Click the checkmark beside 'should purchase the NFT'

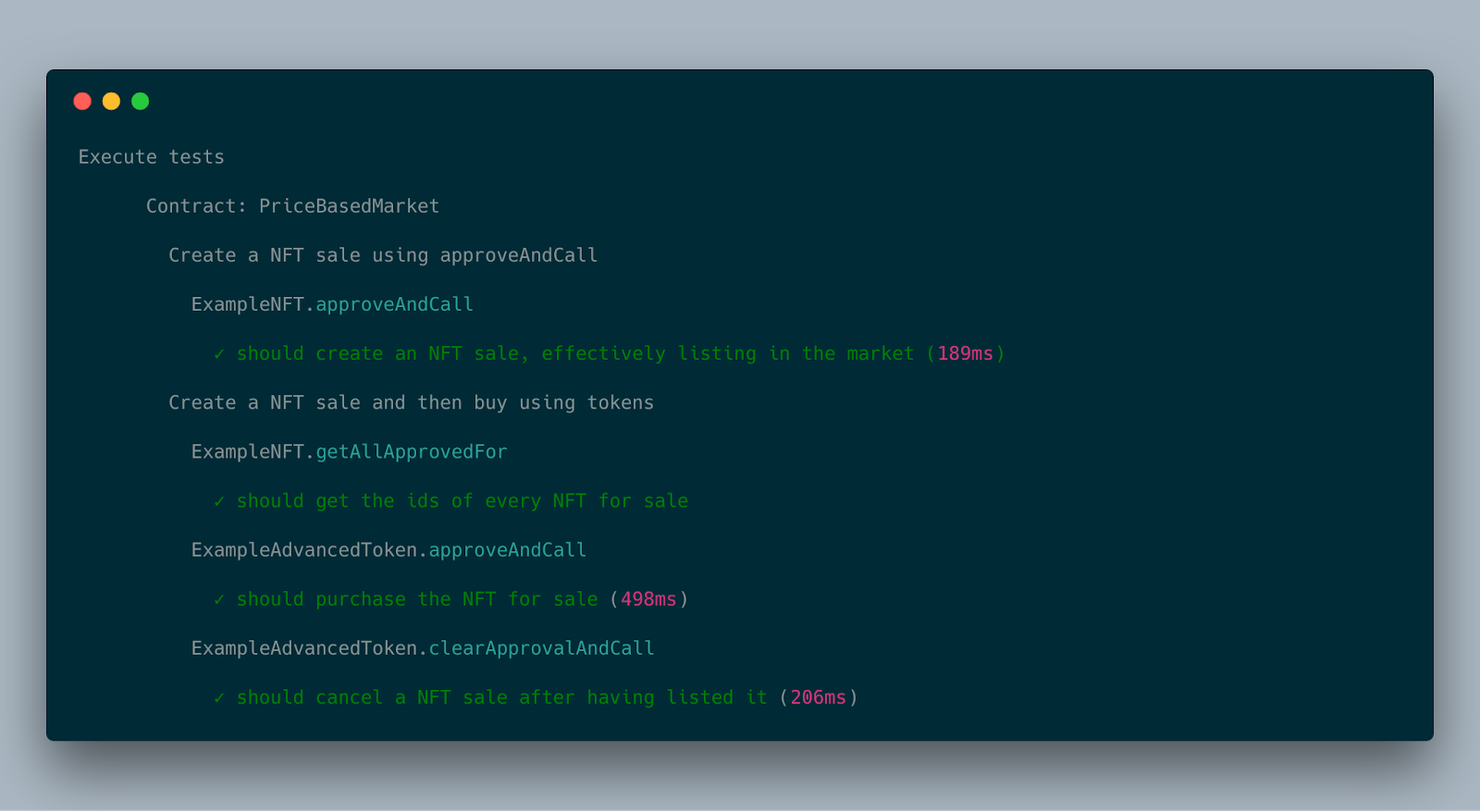click(219, 599)
